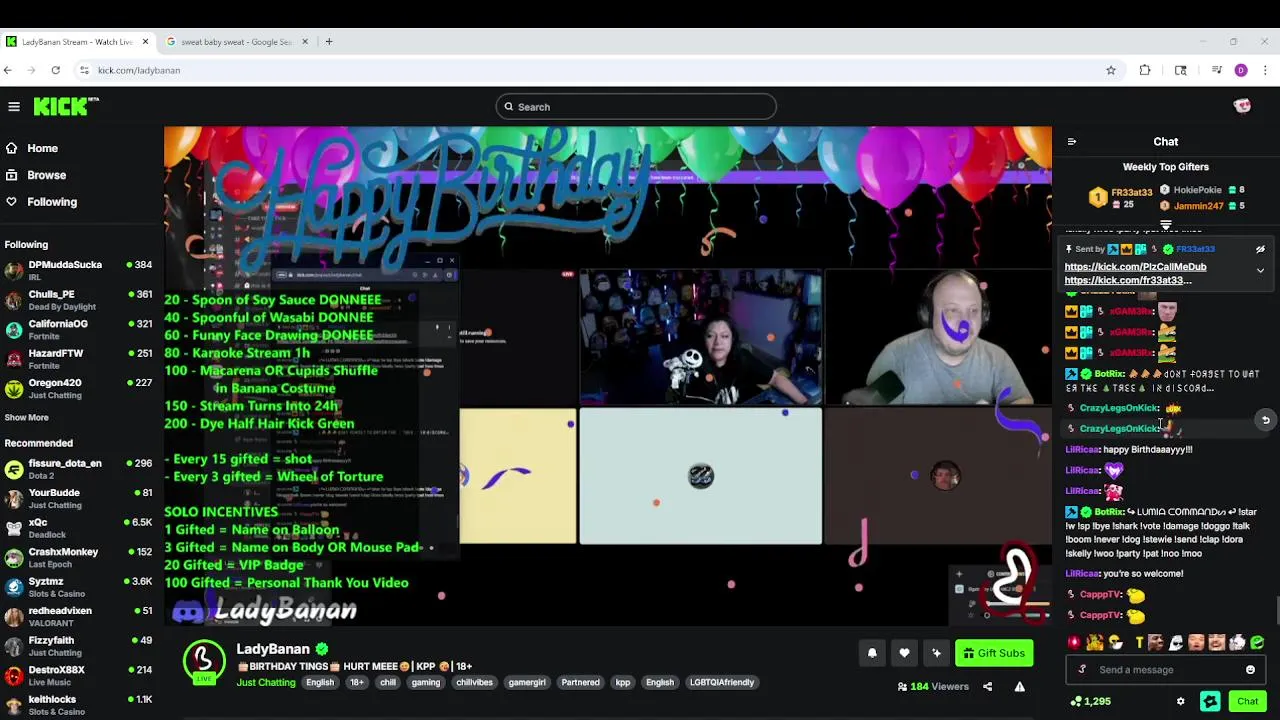Click LadyBanan's profile avatar below video
Viewport: 1280px width, 720px height.
203,660
